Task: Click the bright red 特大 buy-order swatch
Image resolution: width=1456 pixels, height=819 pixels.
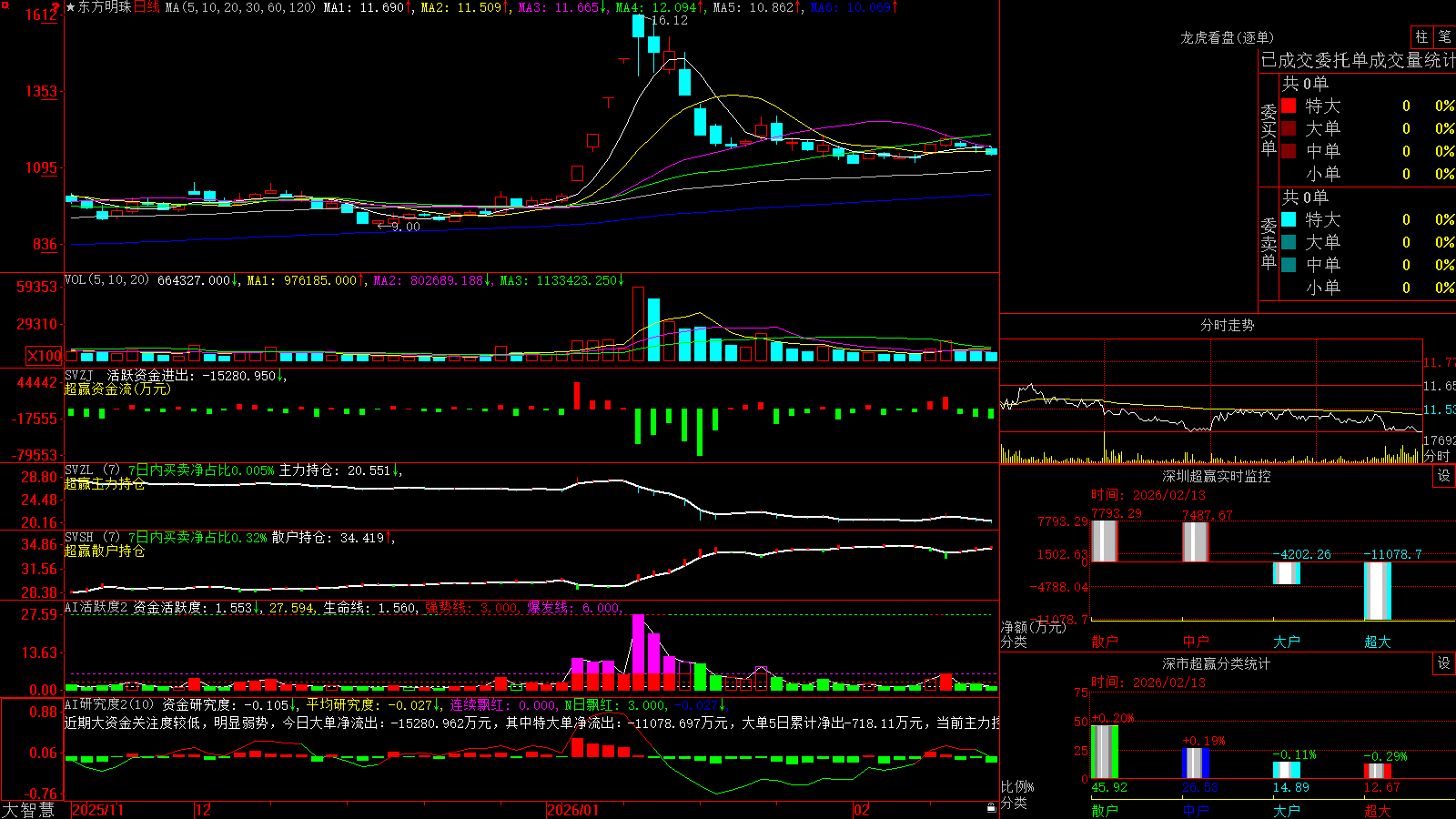Action: tap(1289, 106)
